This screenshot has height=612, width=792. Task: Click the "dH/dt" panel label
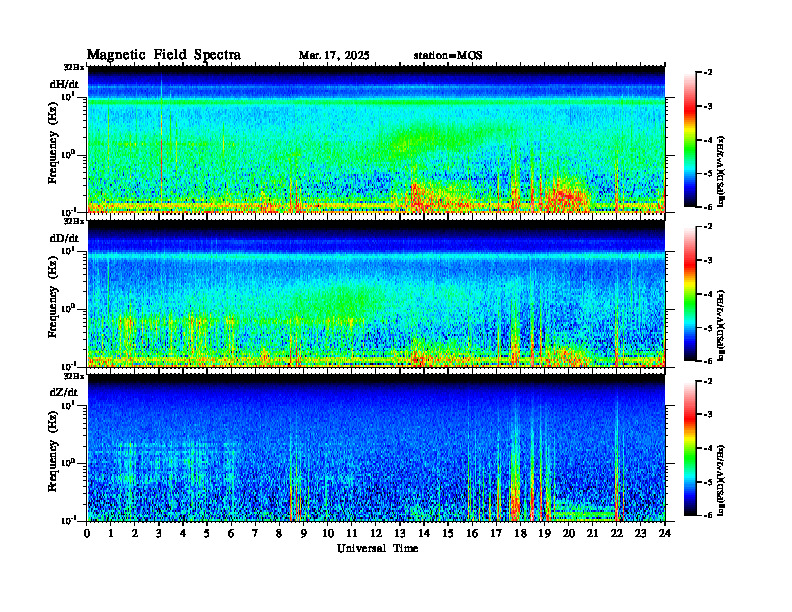pyautogui.click(x=64, y=84)
